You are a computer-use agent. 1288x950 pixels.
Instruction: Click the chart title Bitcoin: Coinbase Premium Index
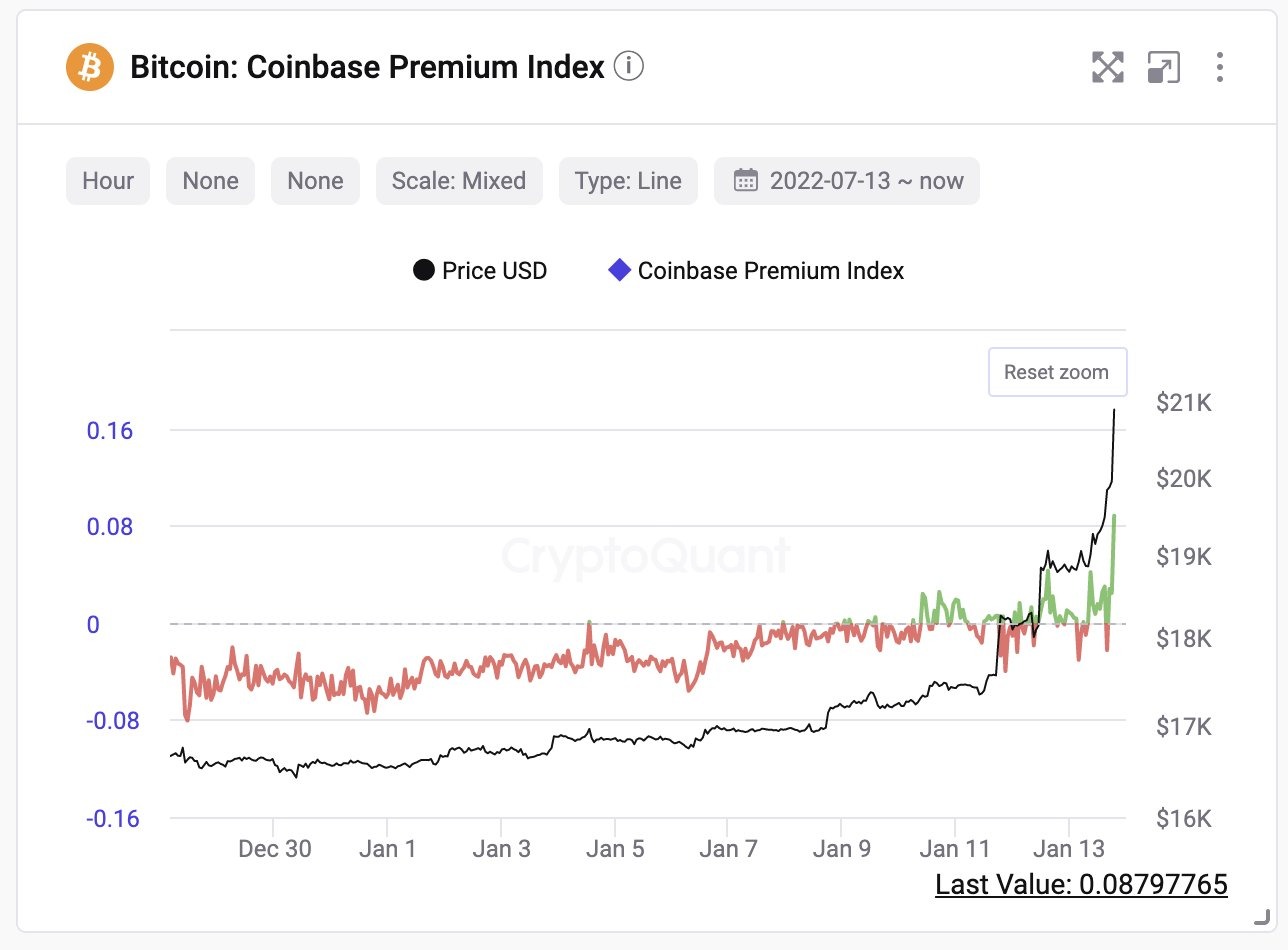click(x=367, y=67)
